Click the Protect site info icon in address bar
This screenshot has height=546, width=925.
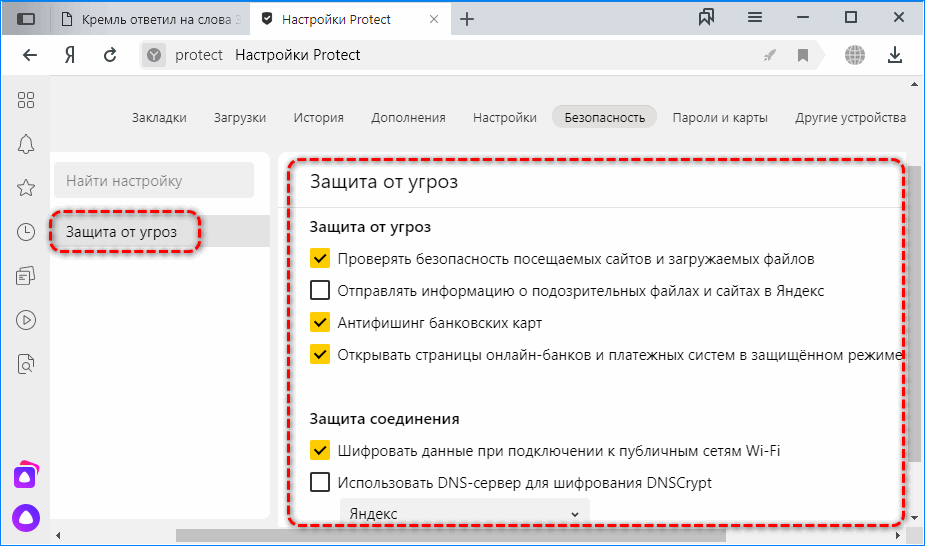tap(154, 55)
